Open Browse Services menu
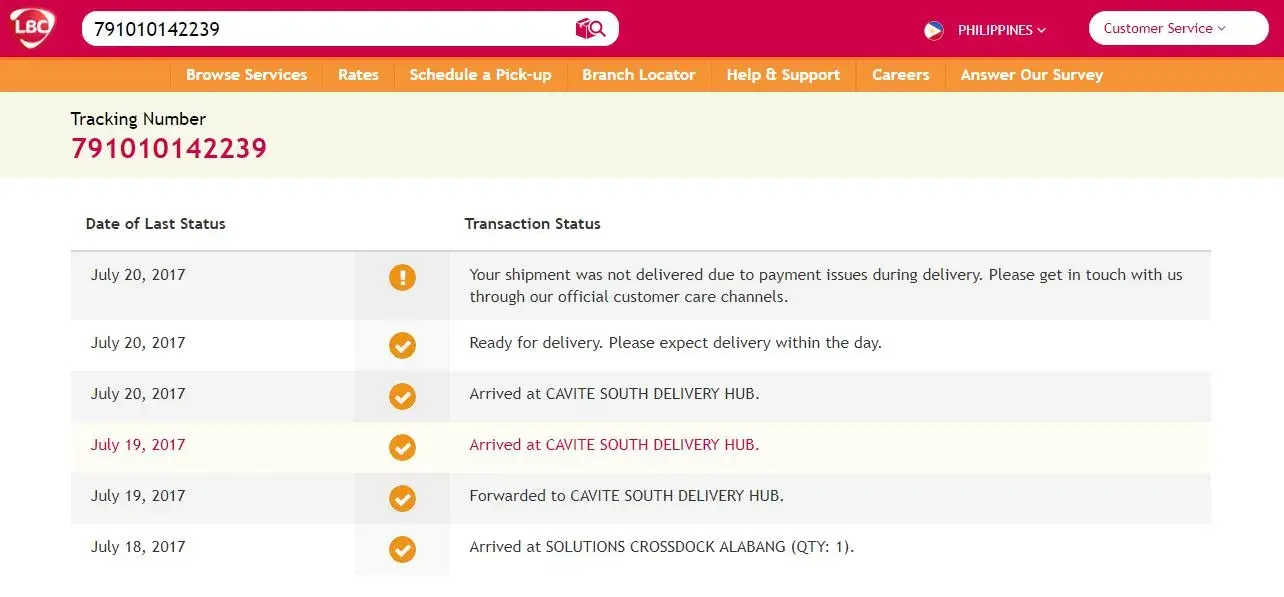 (246, 75)
